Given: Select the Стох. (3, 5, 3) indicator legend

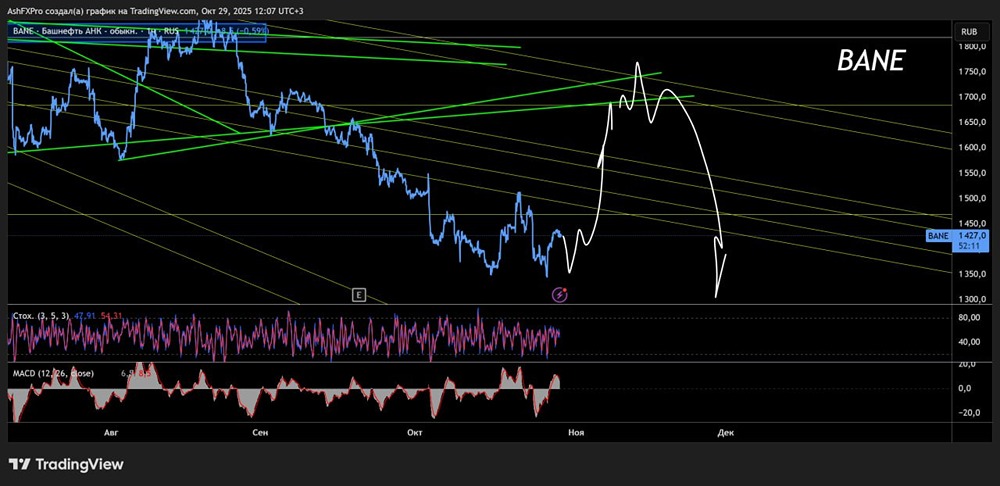Looking at the screenshot, I should tap(40, 315).
